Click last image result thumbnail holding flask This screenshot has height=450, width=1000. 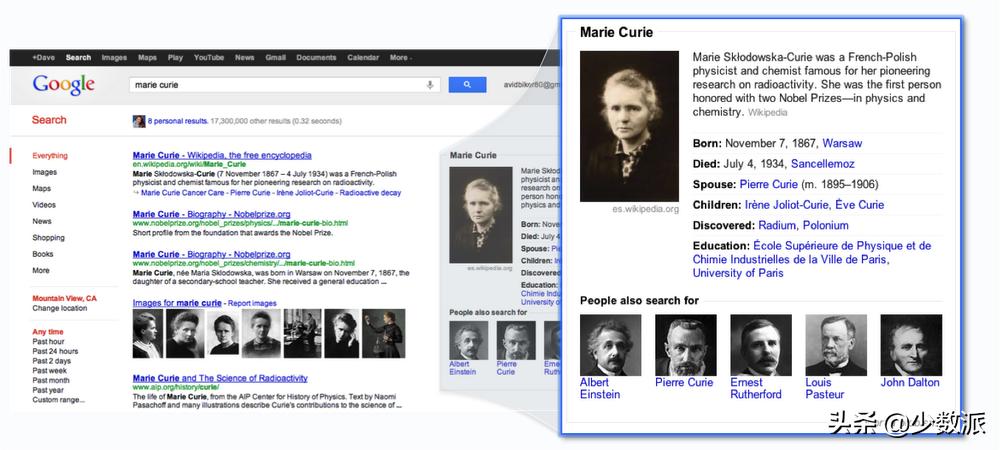pos(383,333)
